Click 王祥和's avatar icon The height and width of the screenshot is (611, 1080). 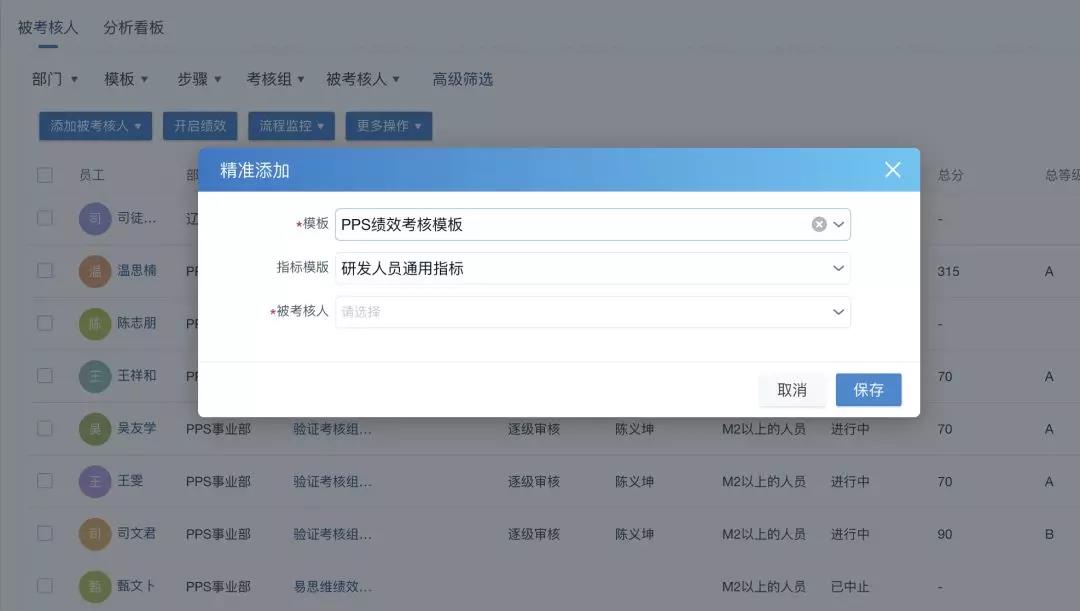pos(95,376)
